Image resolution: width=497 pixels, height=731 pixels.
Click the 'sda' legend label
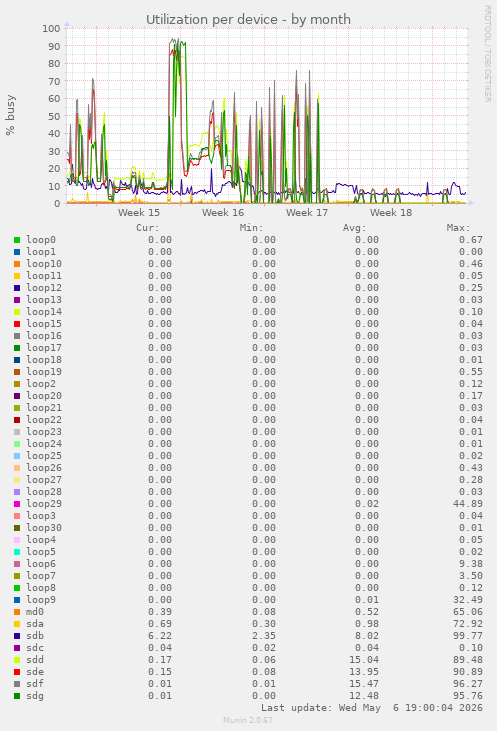click(x=35, y=624)
